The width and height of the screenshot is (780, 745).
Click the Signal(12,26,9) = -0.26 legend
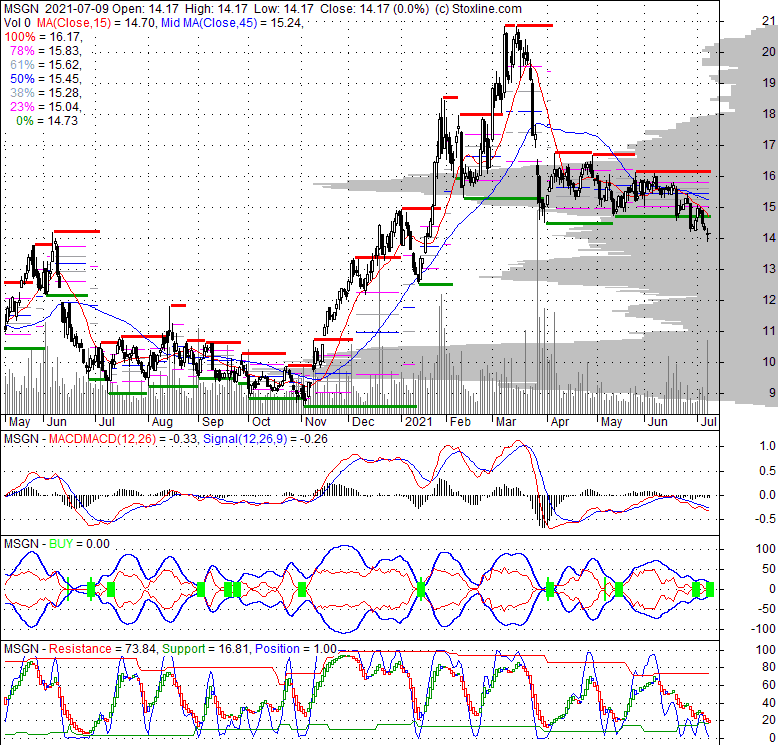point(265,439)
